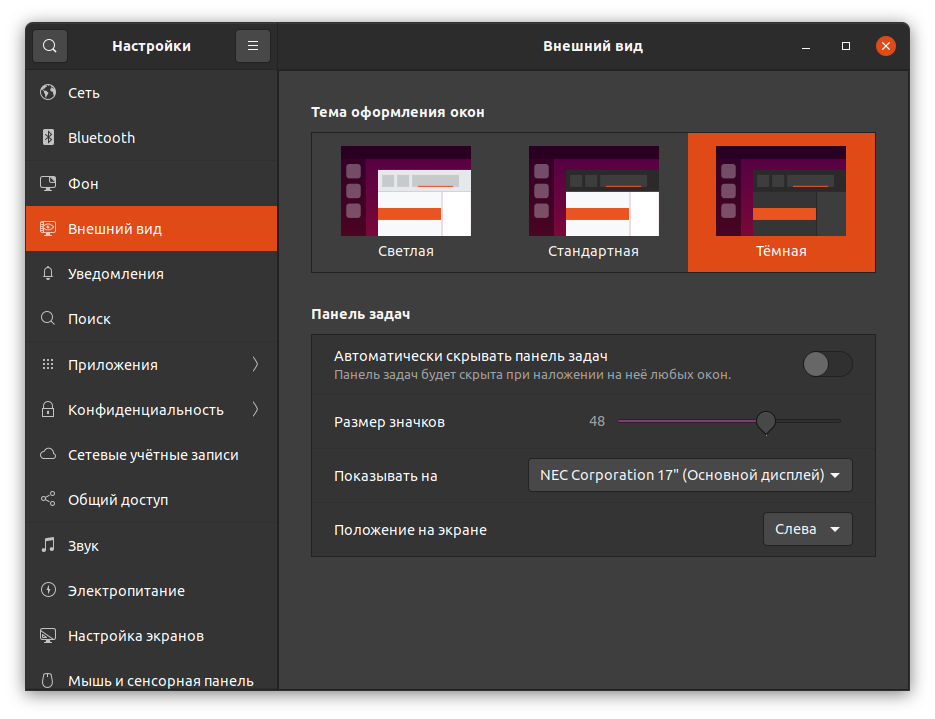Open the NEC Corporation display dropdown
Viewport: 935px width, 719px height.
pyautogui.click(x=690, y=475)
